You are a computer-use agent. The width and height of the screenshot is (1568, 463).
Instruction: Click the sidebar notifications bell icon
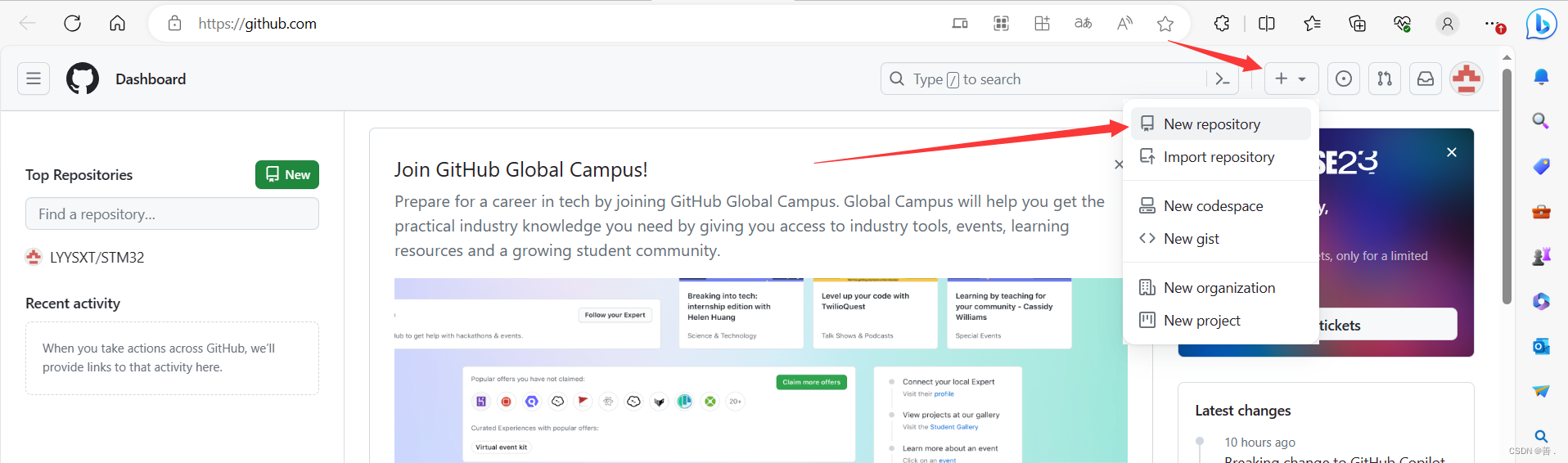point(1541,77)
